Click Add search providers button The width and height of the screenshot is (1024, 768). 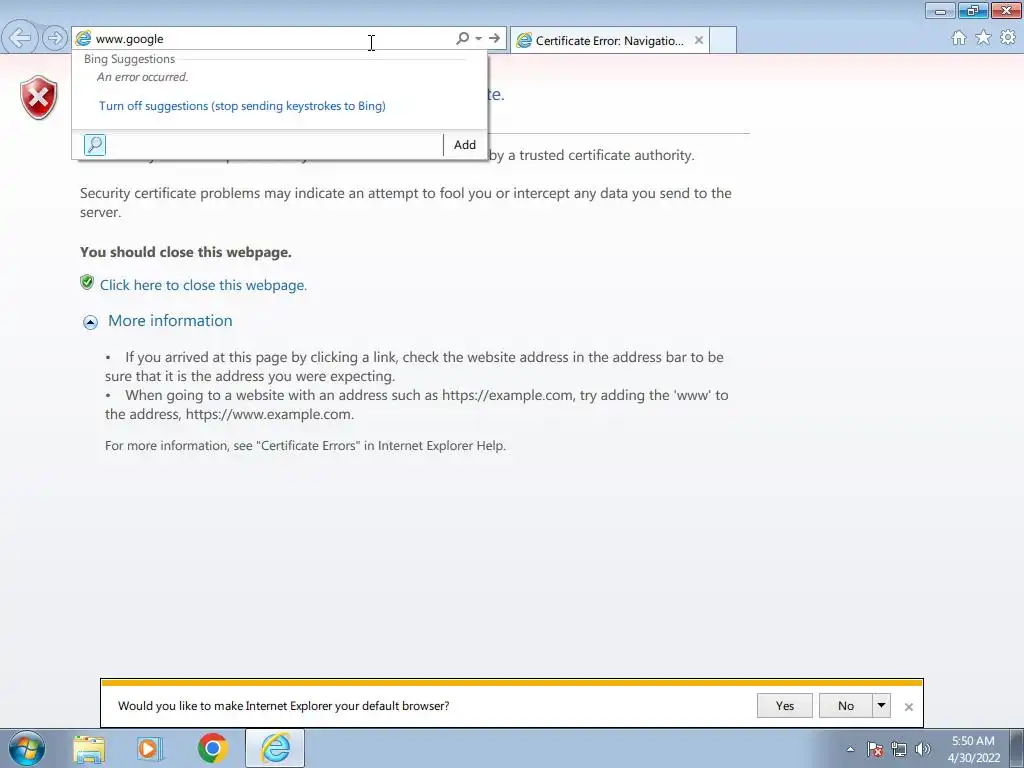coord(465,145)
